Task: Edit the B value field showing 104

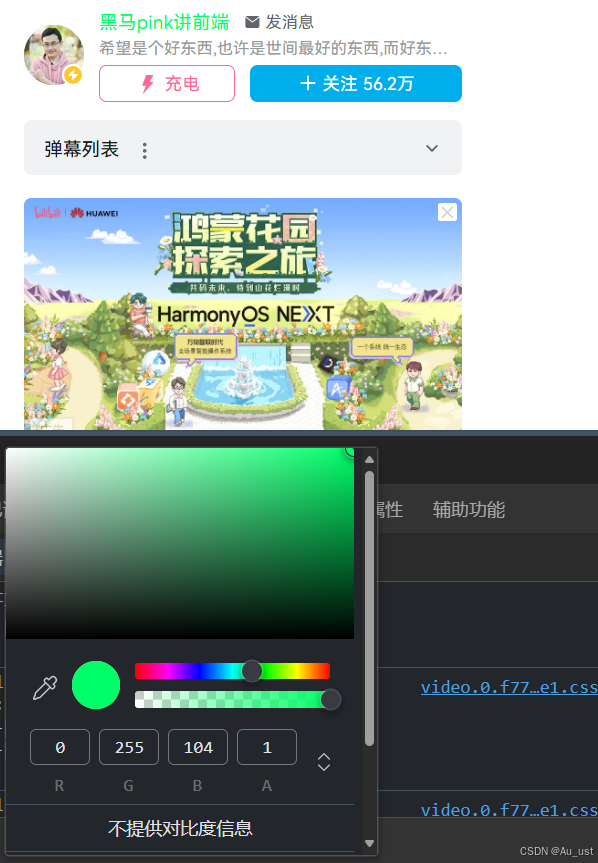Action: 198,747
